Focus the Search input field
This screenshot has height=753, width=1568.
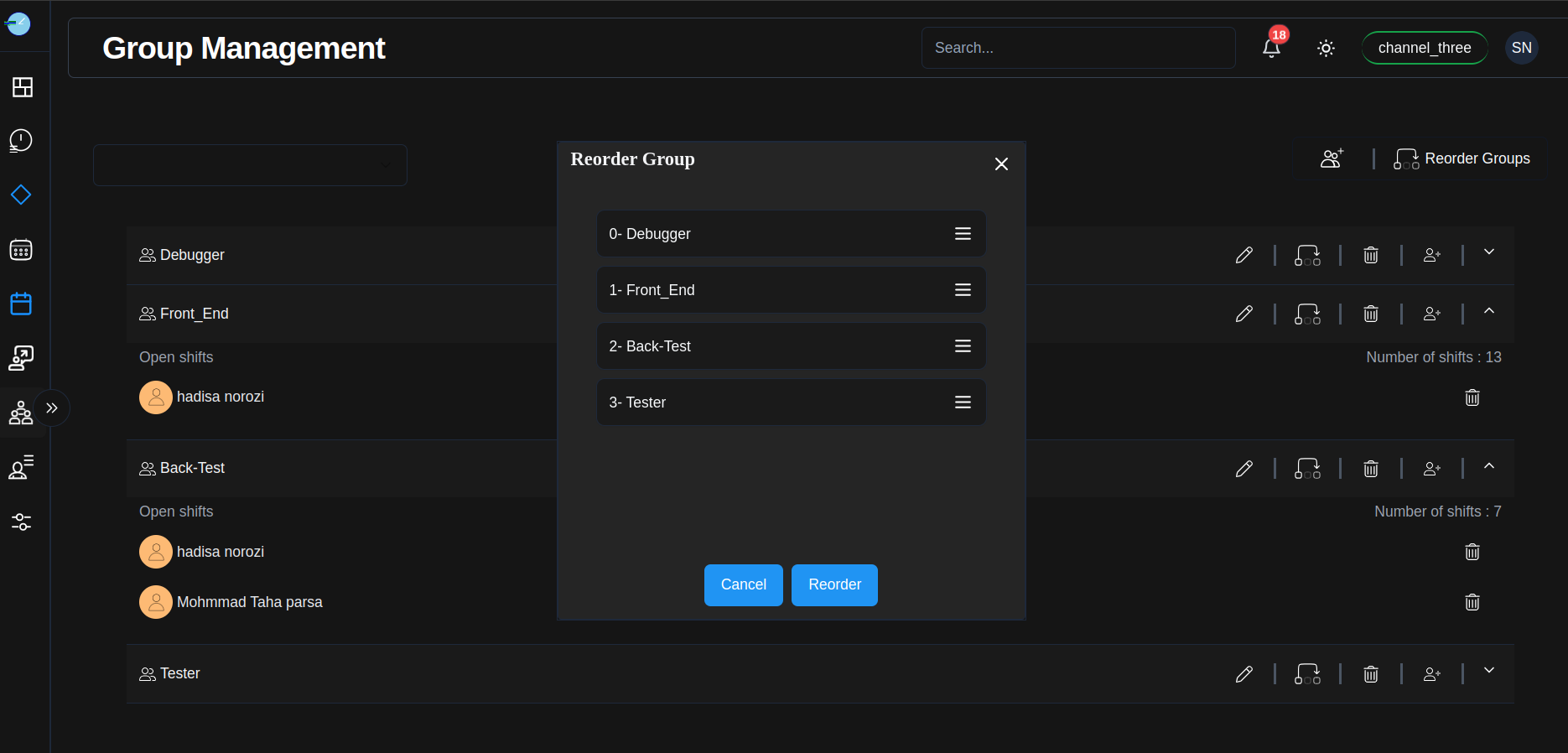click(x=1078, y=48)
